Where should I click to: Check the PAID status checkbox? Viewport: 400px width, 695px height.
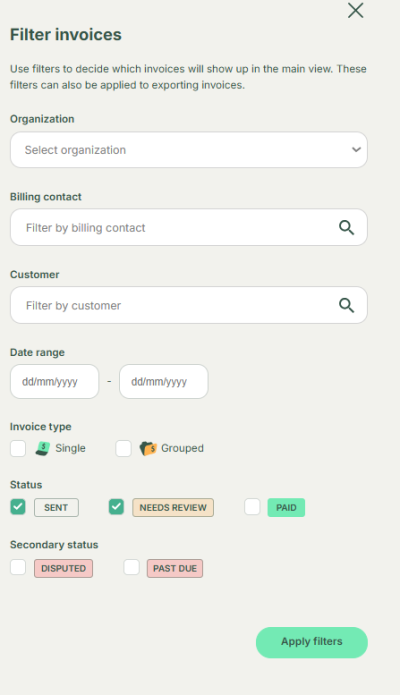[x=252, y=507]
